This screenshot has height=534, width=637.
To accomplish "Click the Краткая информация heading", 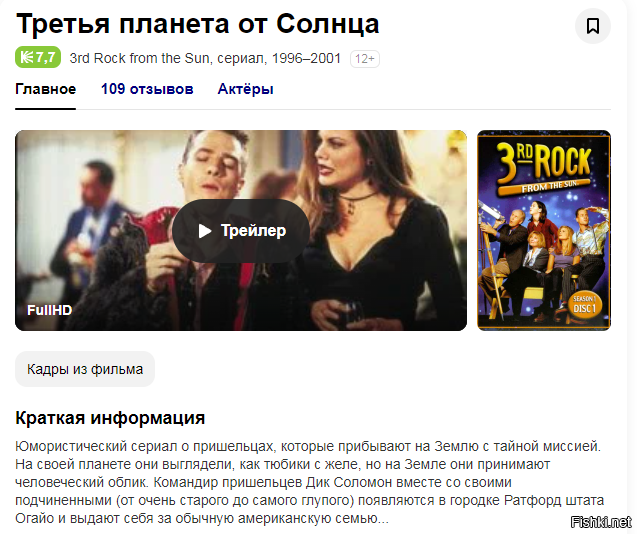I will pyautogui.click(x=110, y=418).
